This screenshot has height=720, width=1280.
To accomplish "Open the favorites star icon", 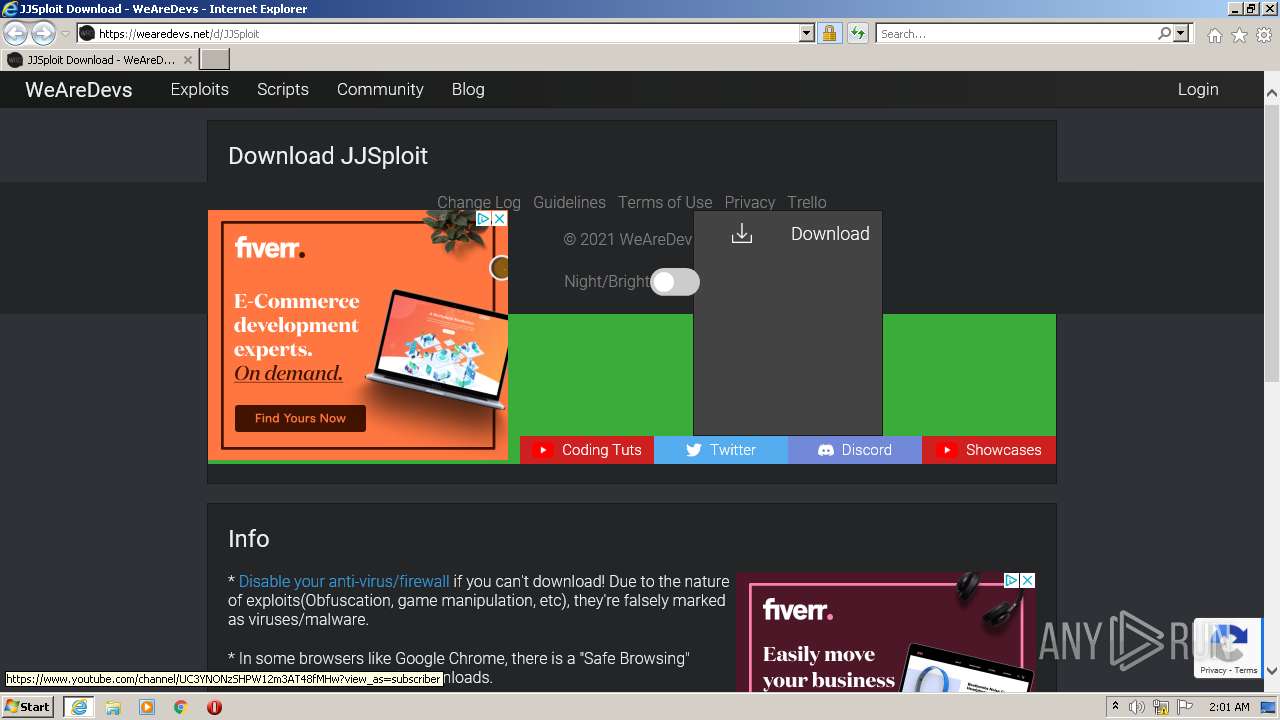I will click(1239, 35).
